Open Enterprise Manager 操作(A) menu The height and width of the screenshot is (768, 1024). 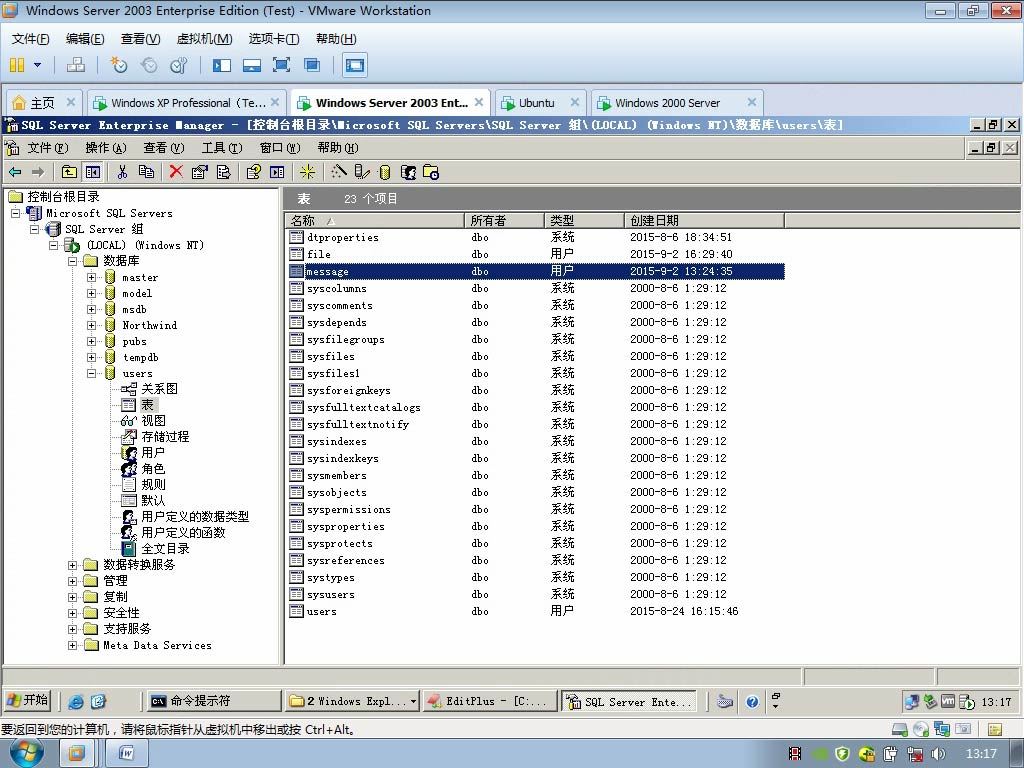(x=106, y=148)
